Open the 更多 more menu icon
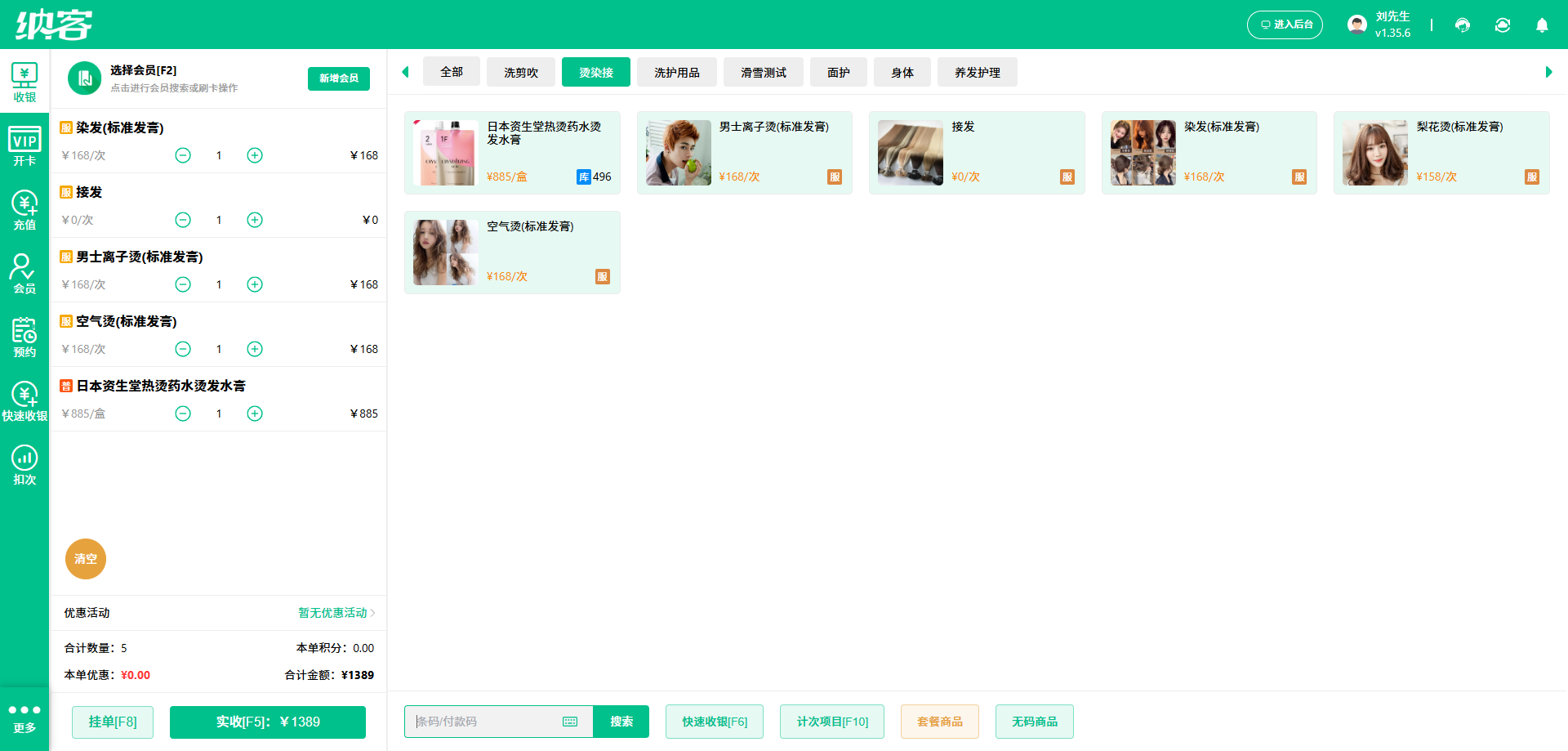Image resolution: width=1568 pixels, height=751 pixels. [24, 718]
